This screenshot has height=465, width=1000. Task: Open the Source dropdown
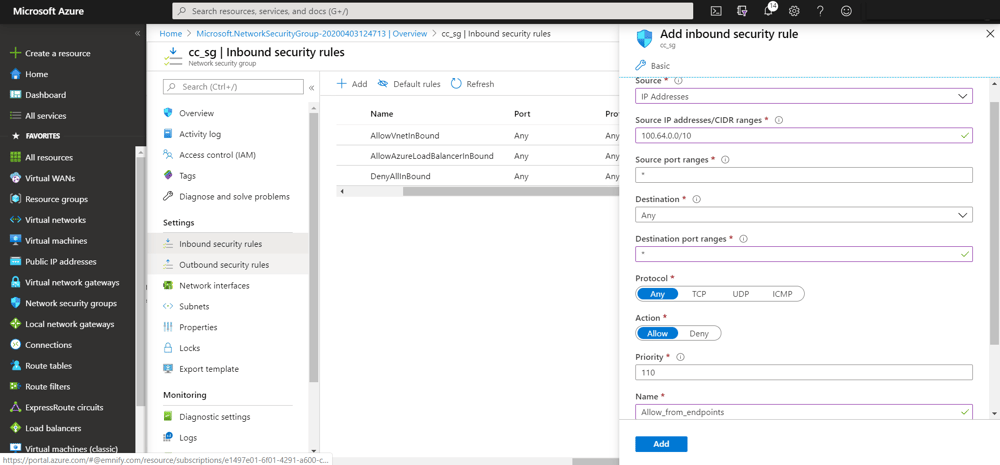tap(804, 96)
